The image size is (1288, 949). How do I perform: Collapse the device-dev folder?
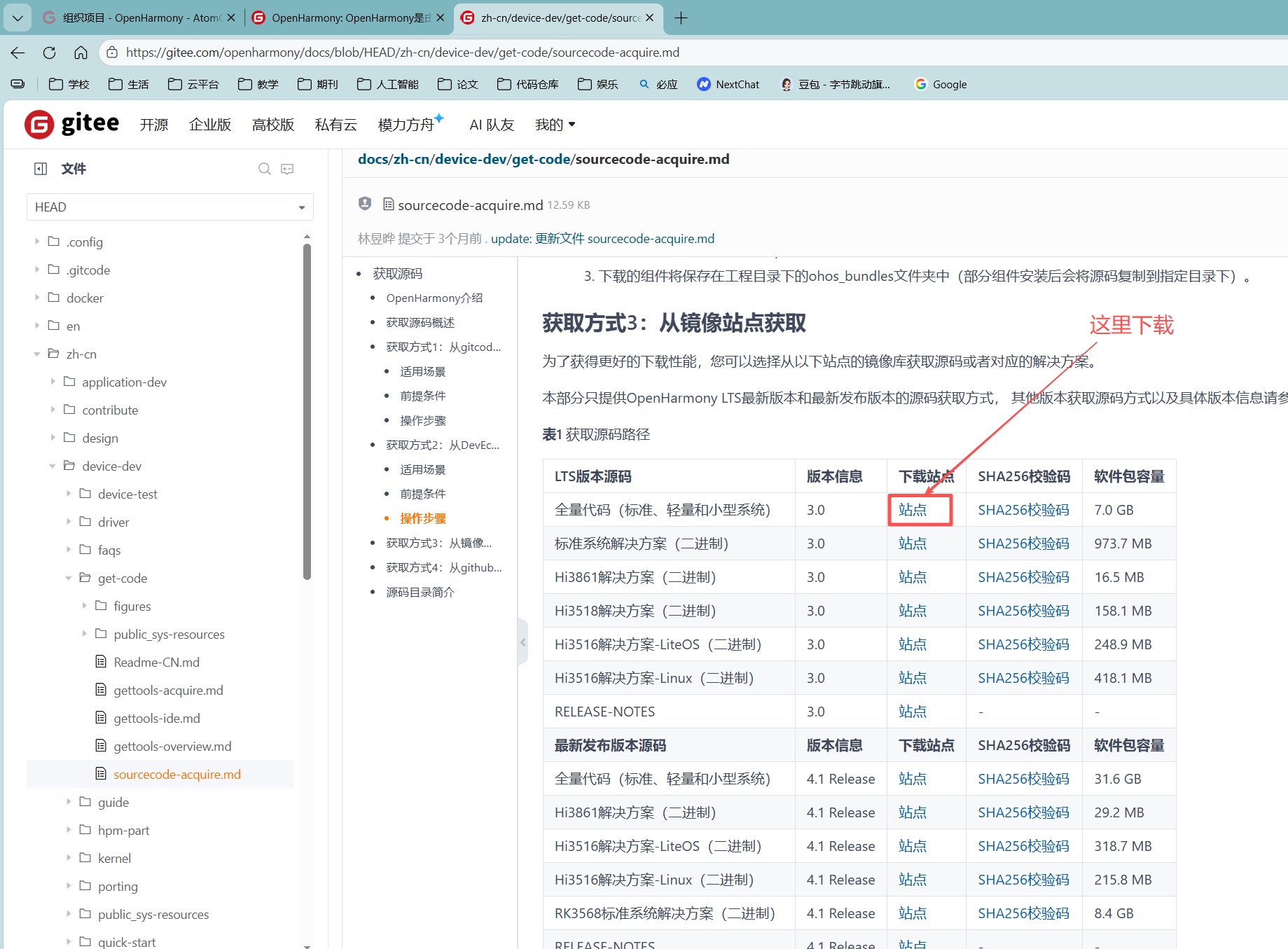point(53,466)
